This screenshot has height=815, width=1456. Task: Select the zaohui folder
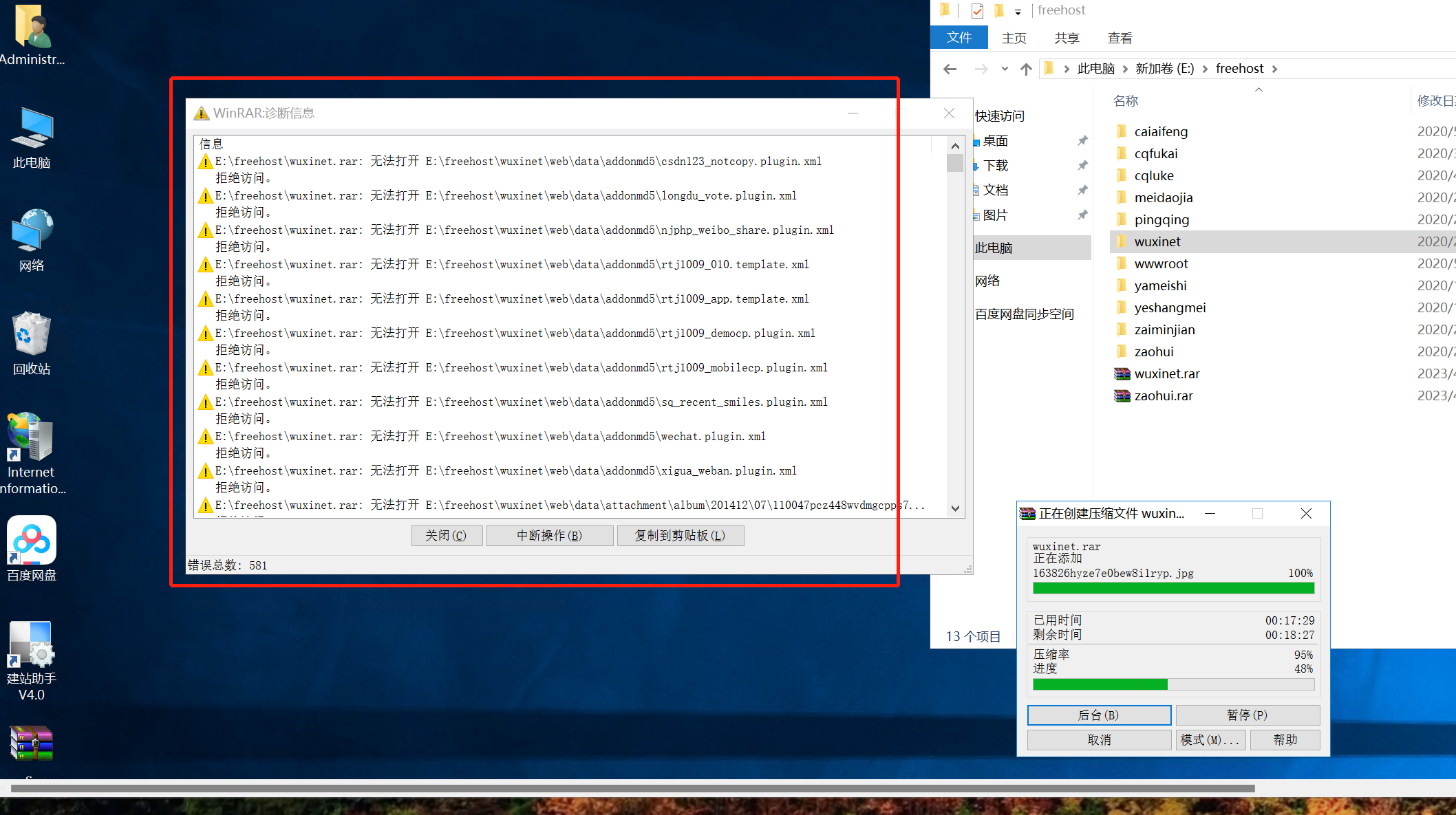1154,351
